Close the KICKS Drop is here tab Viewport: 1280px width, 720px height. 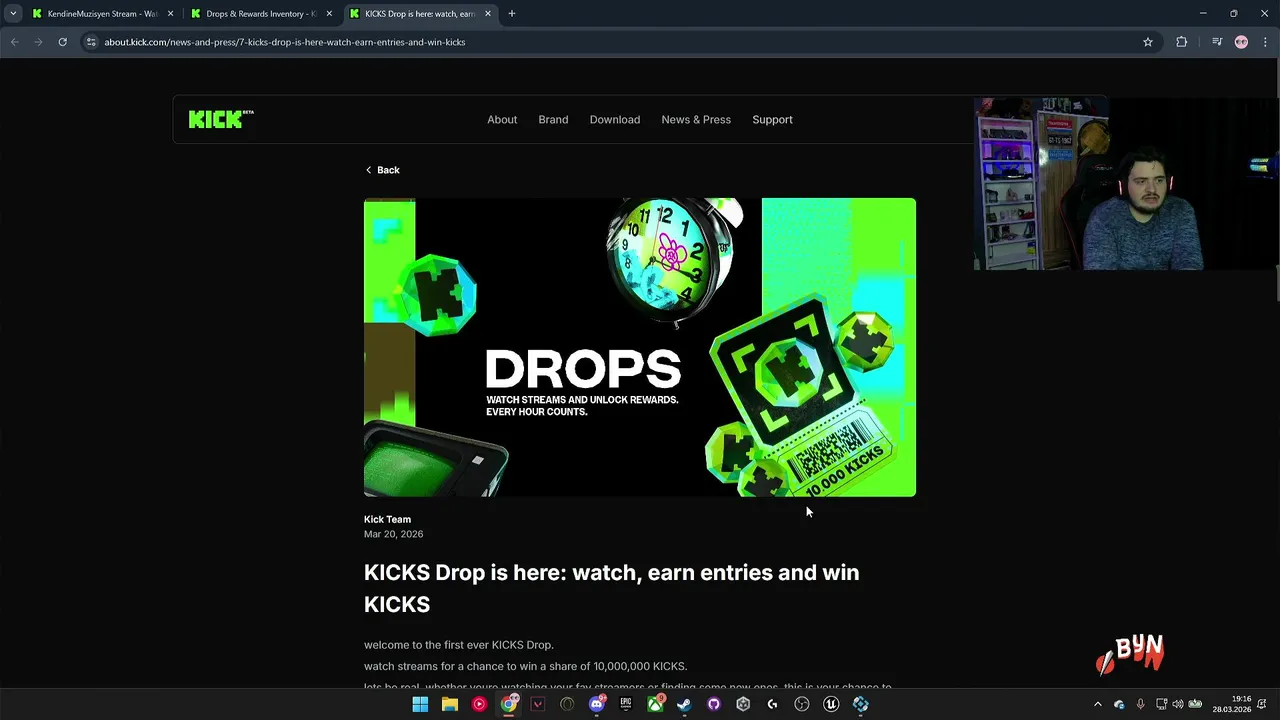pyautogui.click(x=488, y=14)
